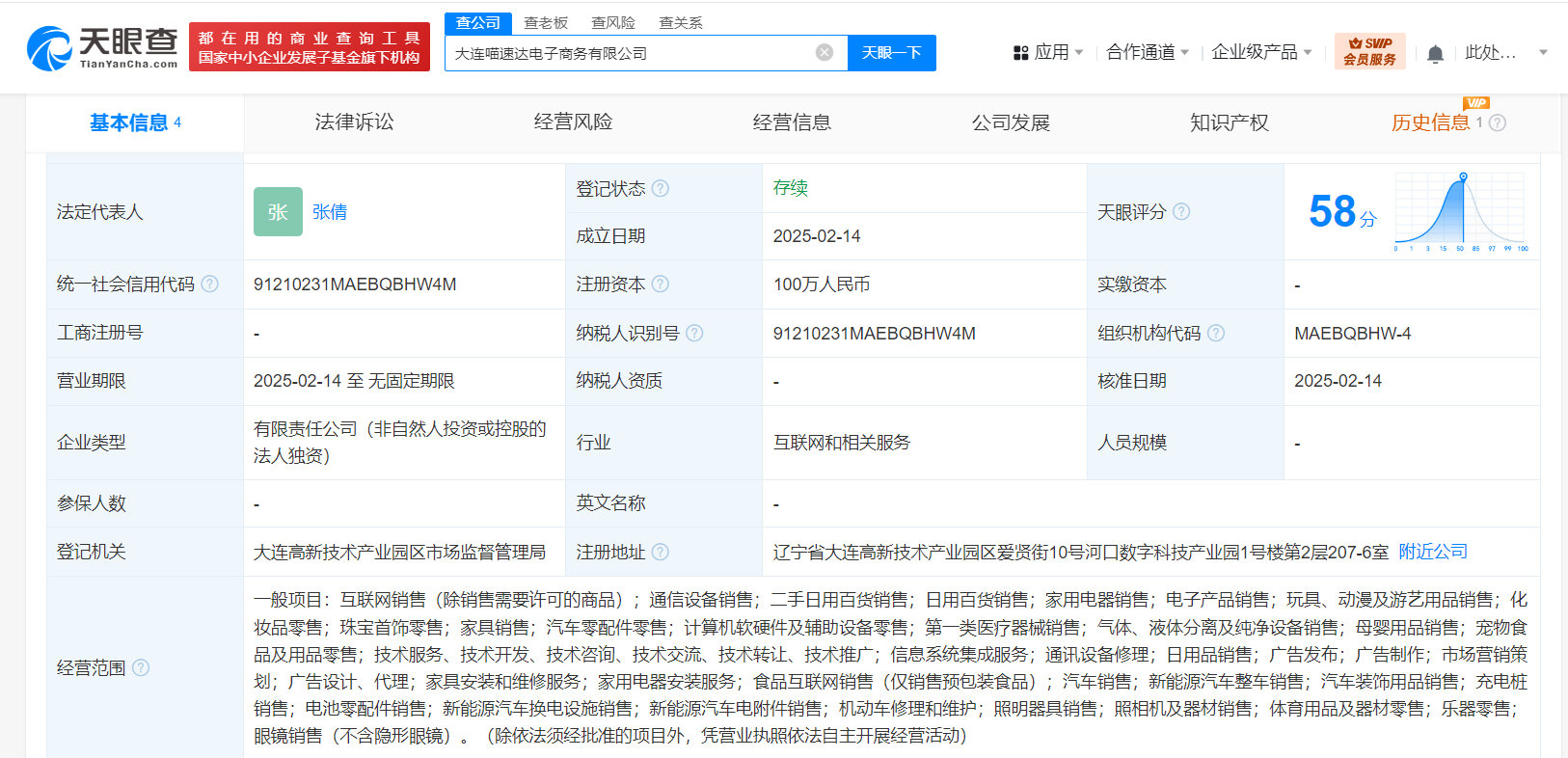Expand the 应用 dropdown
This screenshot has height=758, width=1568.
click(1059, 52)
